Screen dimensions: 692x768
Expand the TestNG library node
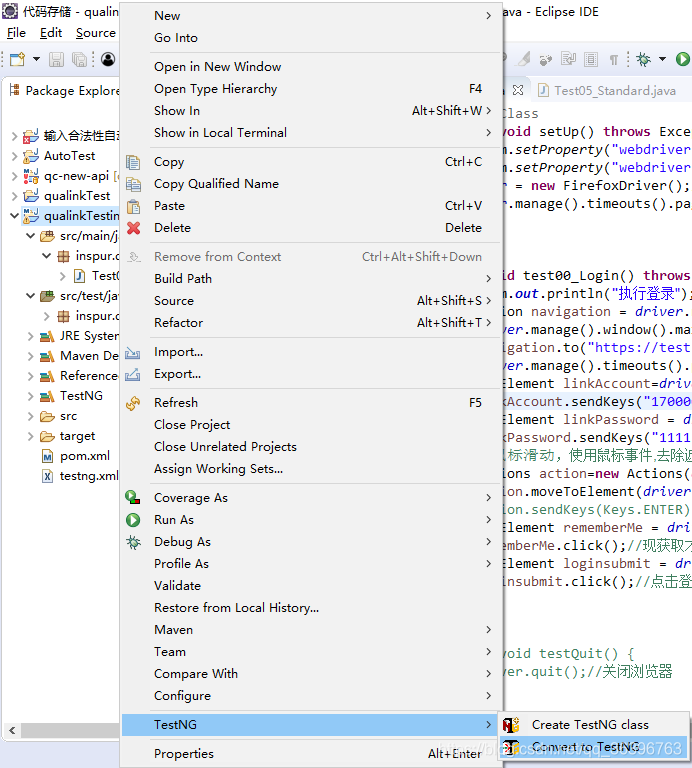pos(30,396)
